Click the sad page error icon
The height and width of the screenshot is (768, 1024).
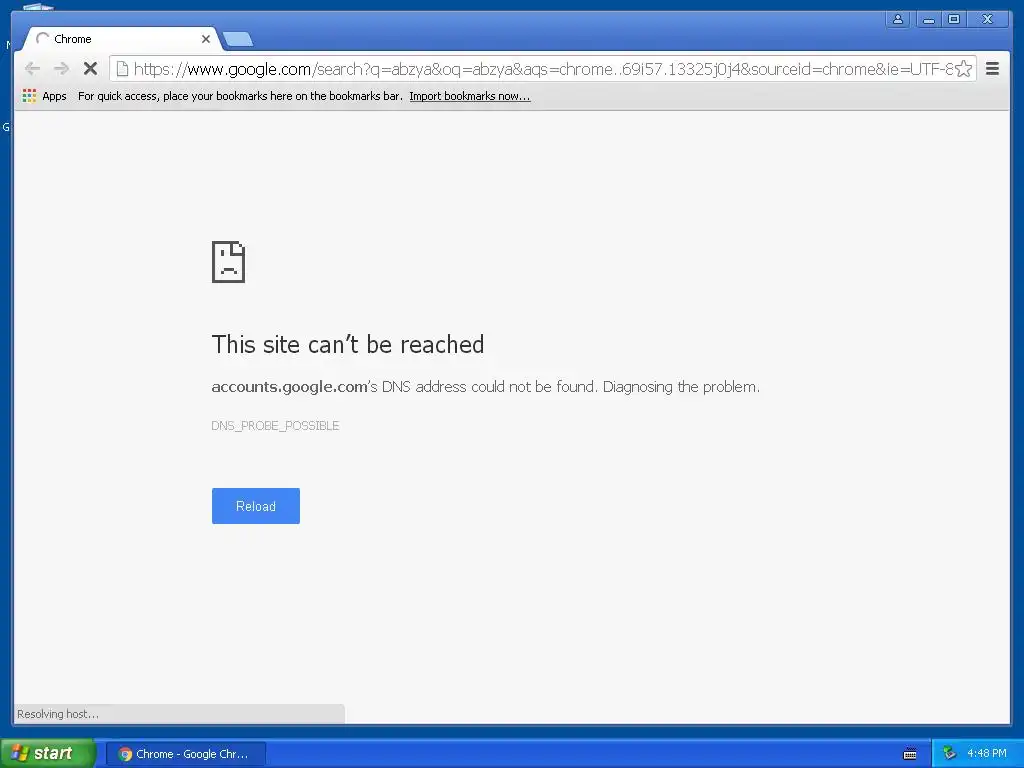(x=228, y=262)
